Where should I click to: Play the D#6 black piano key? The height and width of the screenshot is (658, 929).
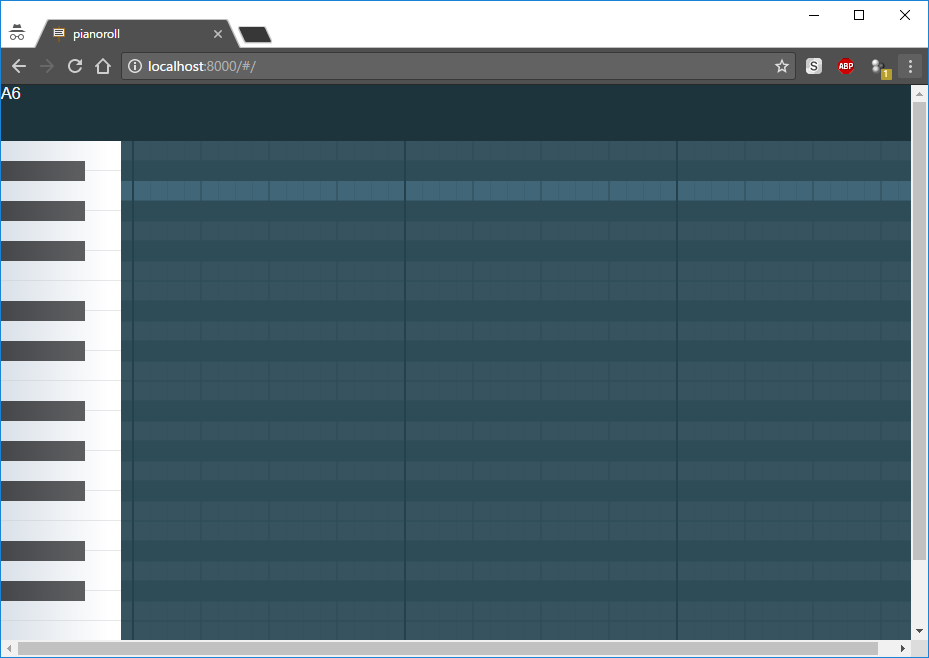43,311
